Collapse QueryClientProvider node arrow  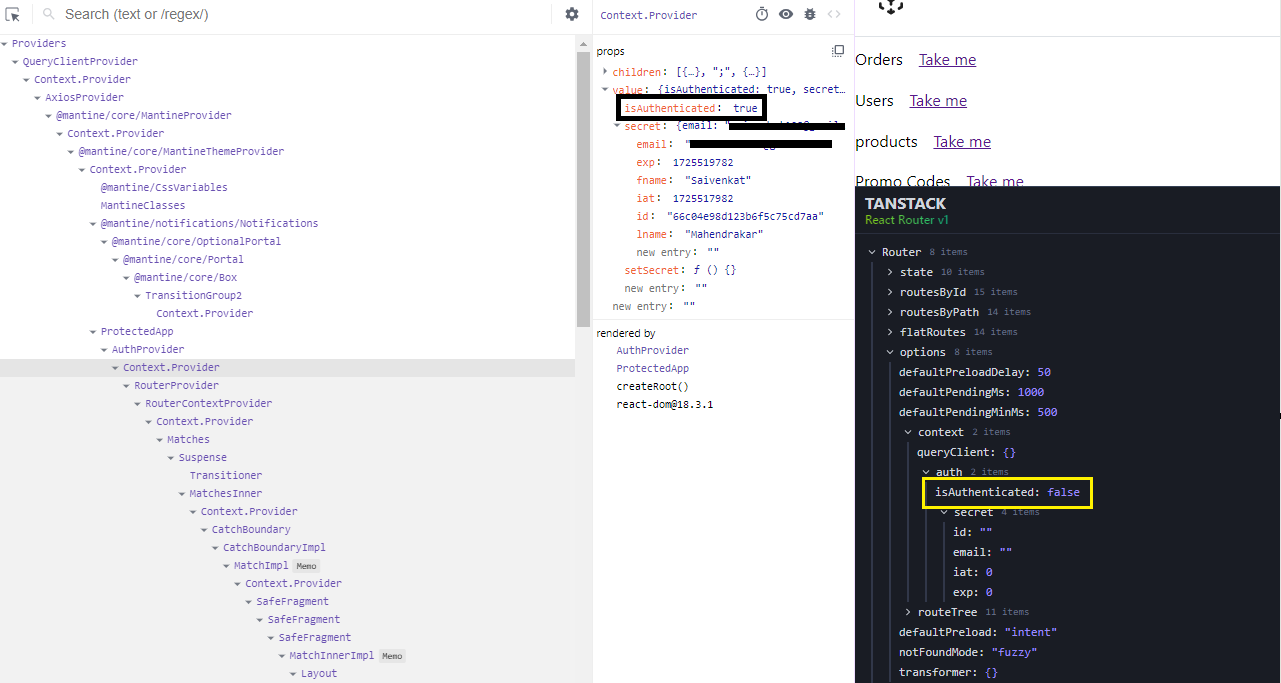click(x=16, y=62)
